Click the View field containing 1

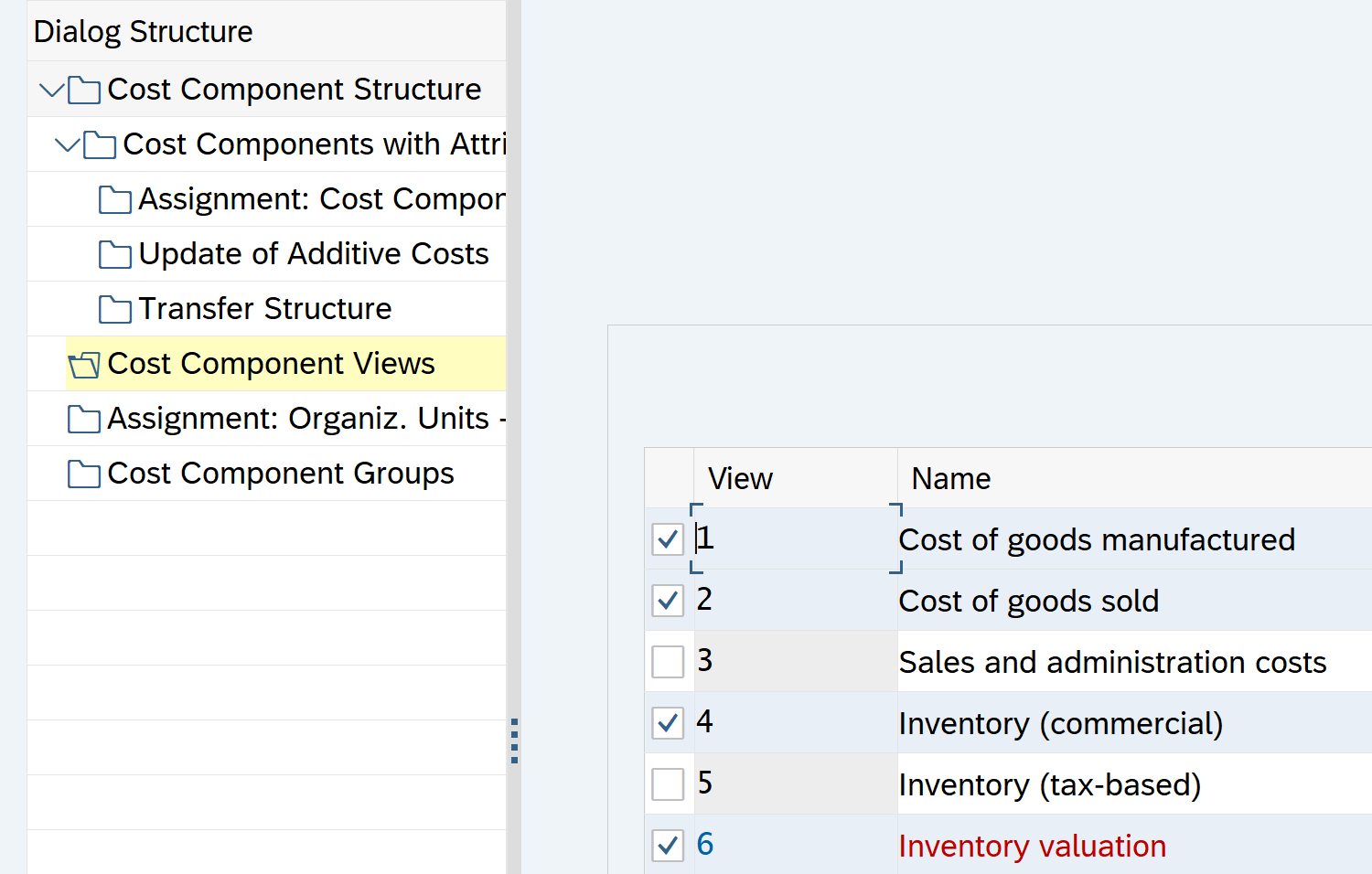[794, 538]
